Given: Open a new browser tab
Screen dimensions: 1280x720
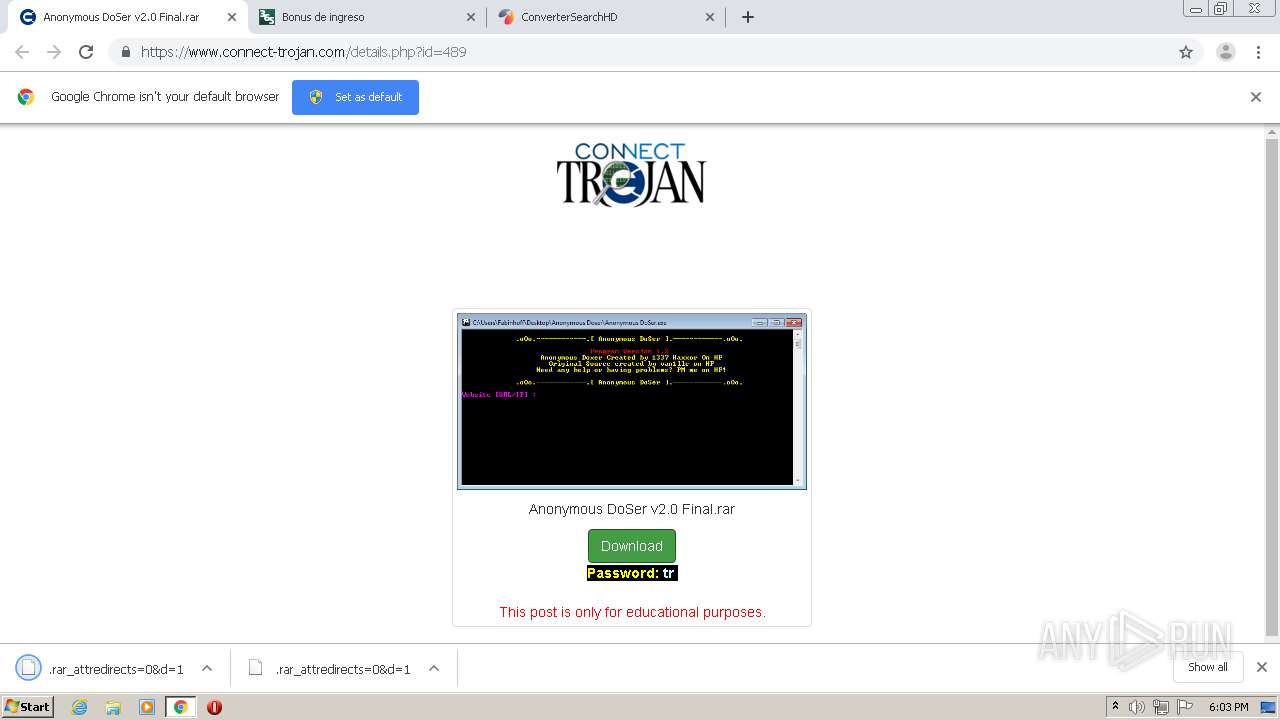Looking at the screenshot, I should click(748, 17).
